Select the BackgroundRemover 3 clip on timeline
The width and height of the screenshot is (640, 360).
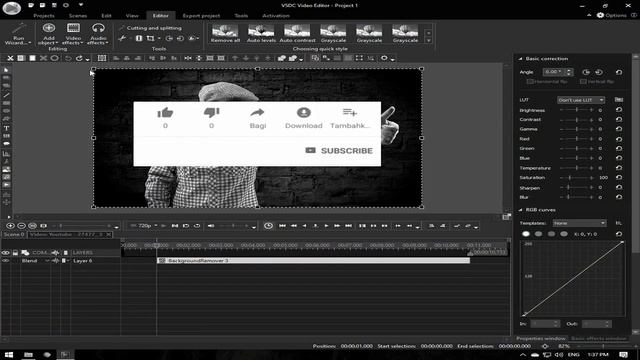point(313,260)
